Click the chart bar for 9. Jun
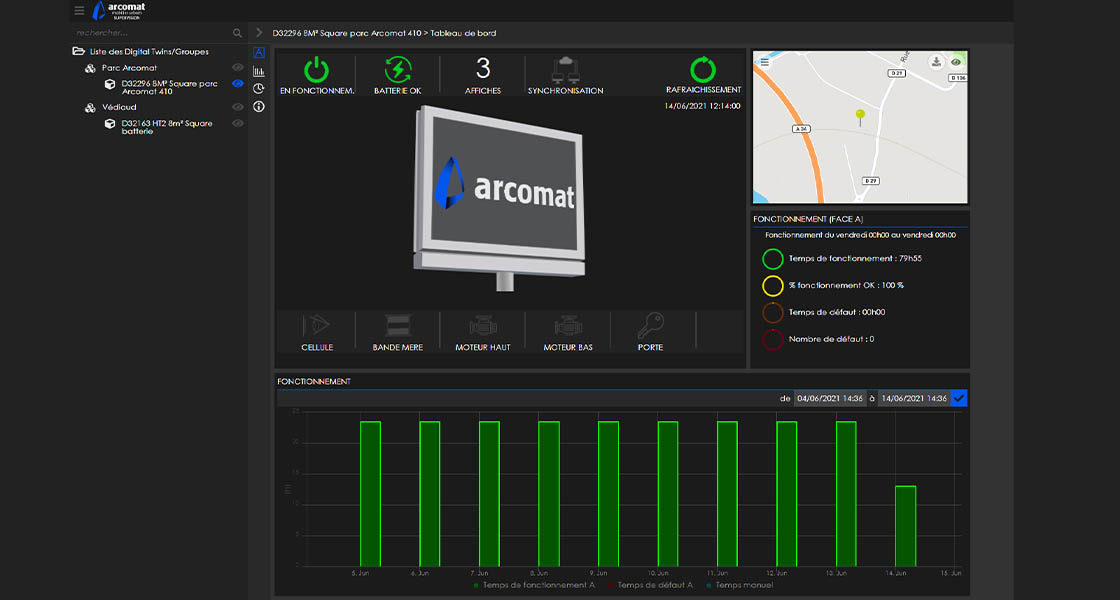The image size is (1120, 600). tap(609, 494)
